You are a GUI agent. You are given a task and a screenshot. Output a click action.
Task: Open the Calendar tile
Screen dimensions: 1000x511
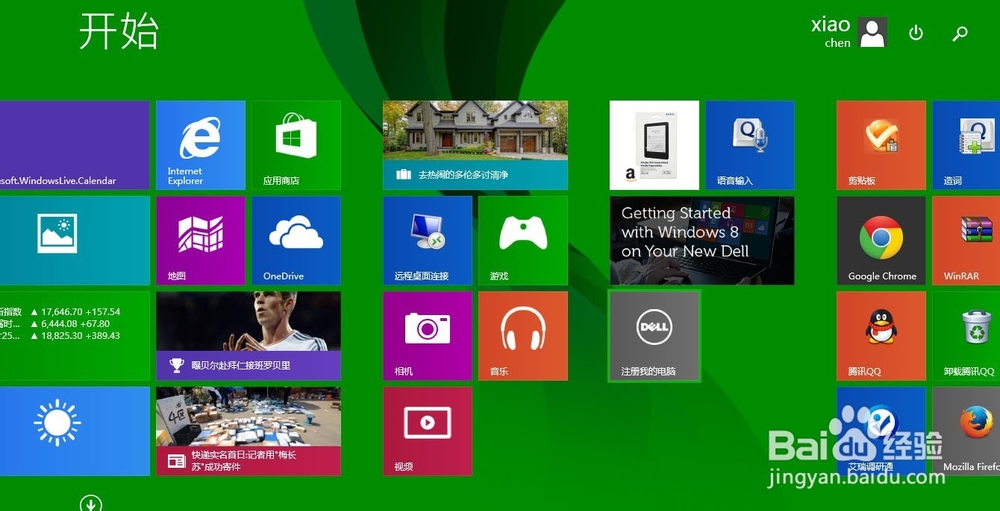[x=75, y=145]
